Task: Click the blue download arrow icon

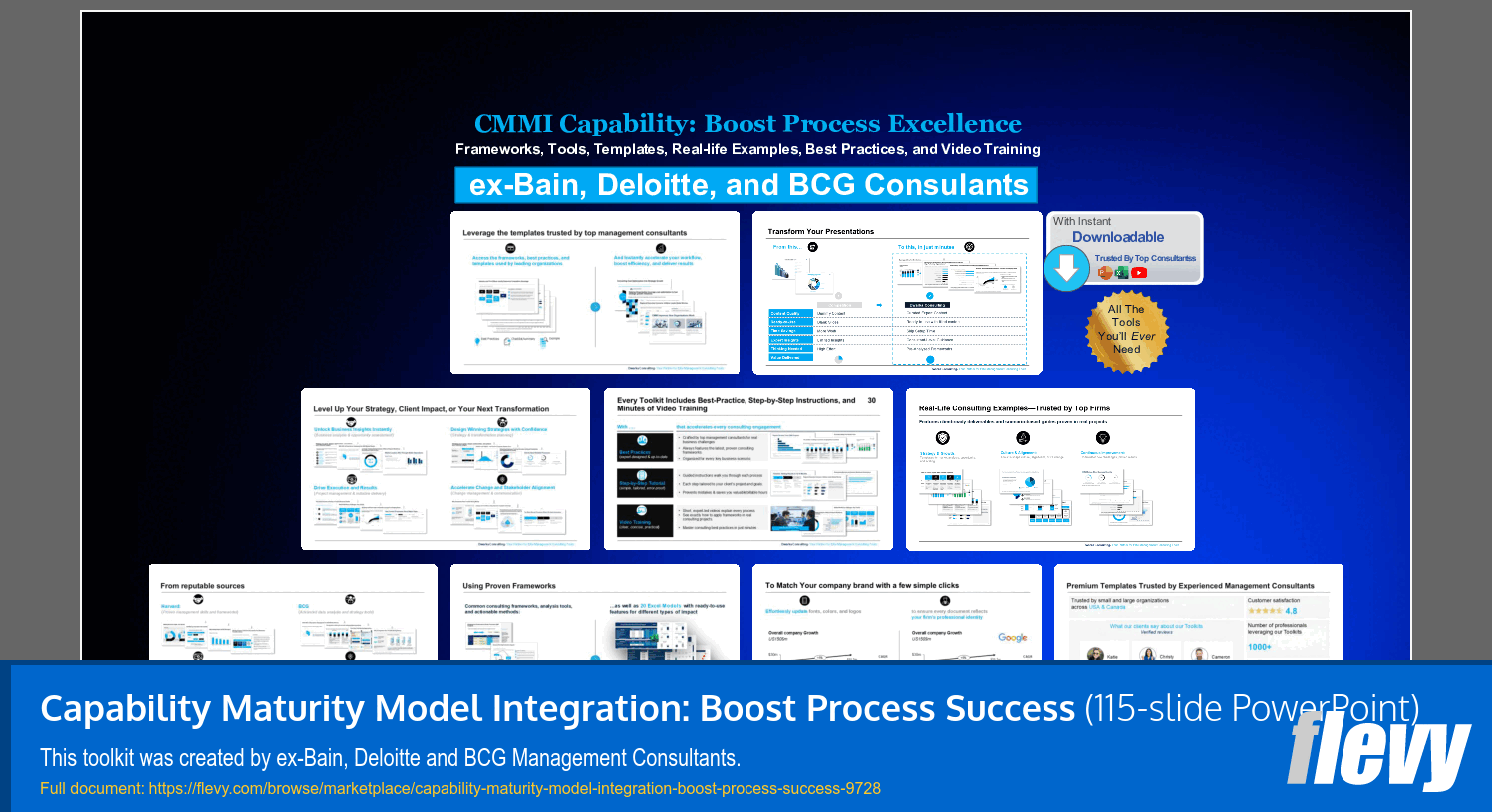Action: tap(1066, 268)
